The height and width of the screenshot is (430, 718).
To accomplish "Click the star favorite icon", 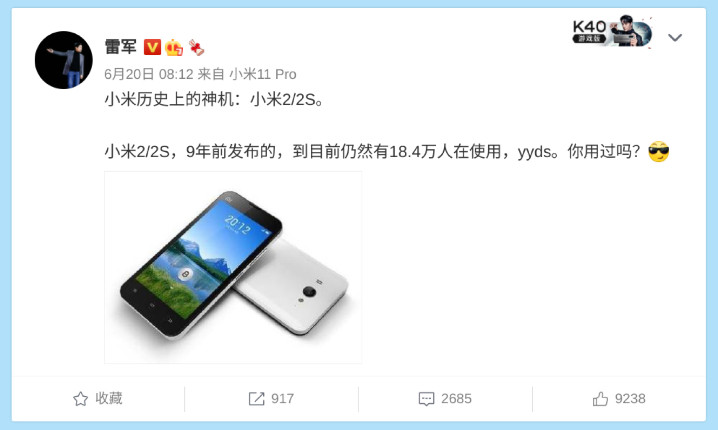I will click(x=80, y=399).
